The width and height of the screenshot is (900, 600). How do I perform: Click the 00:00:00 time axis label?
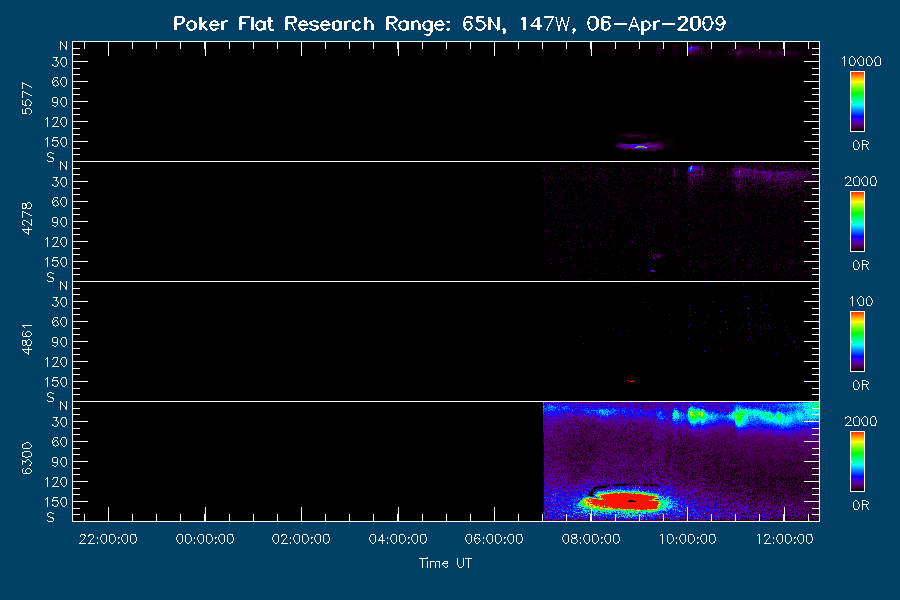[205, 539]
